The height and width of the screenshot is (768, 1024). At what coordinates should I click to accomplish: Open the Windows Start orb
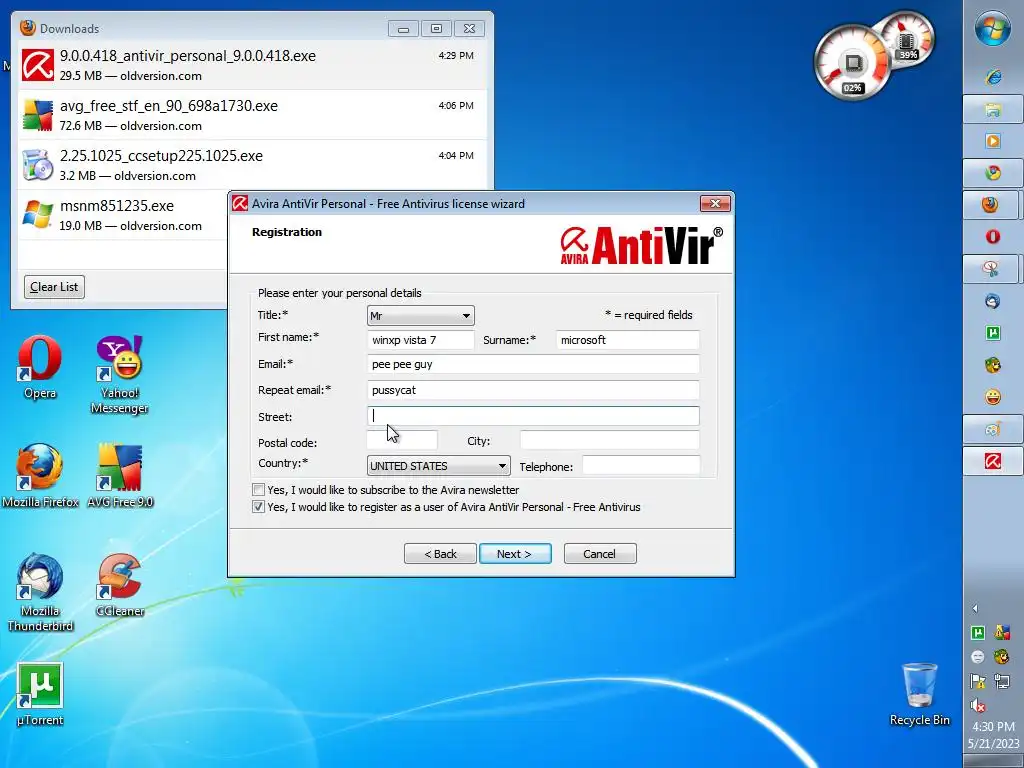coord(993,29)
